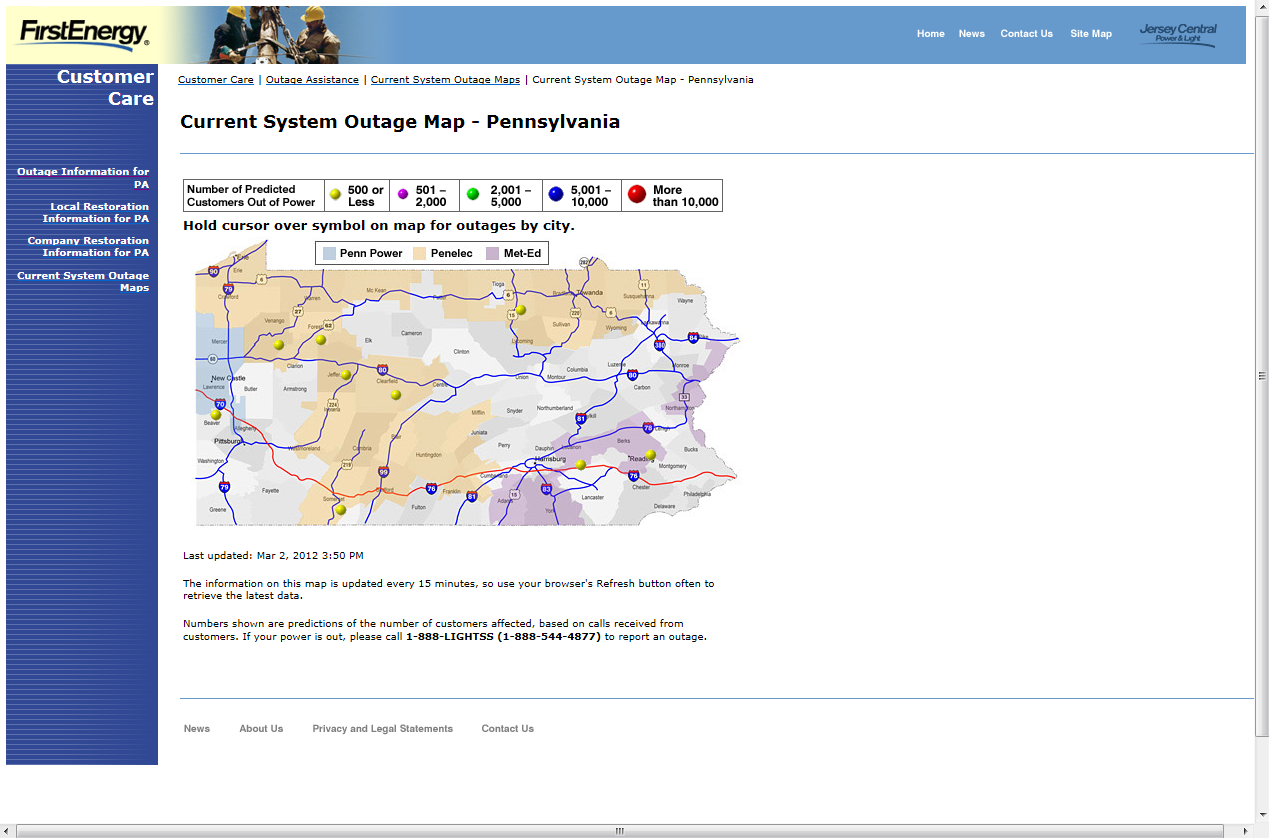Viewport: 1269px width, 838px height.
Task: Click the outage marker near Somerset
Action: point(340,510)
